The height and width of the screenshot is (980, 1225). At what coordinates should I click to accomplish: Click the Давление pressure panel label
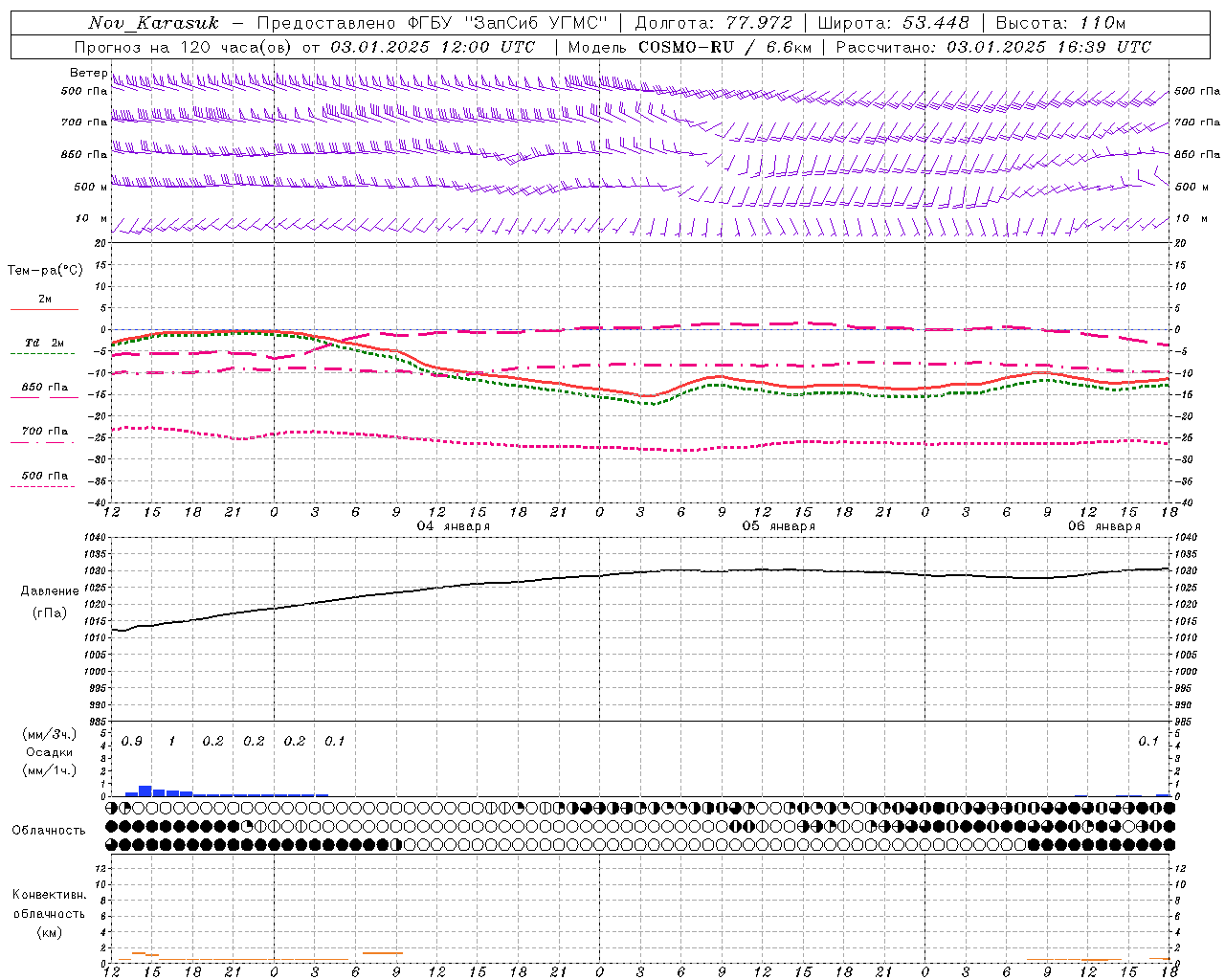click(50, 591)
